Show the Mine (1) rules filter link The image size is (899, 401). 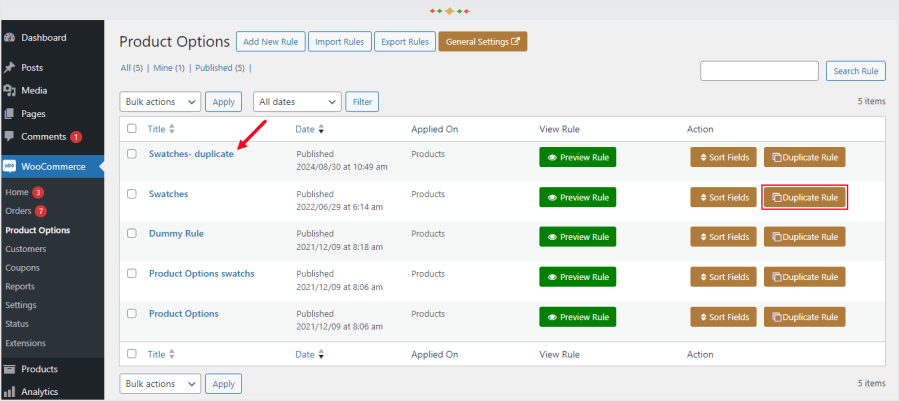(169, 68)
